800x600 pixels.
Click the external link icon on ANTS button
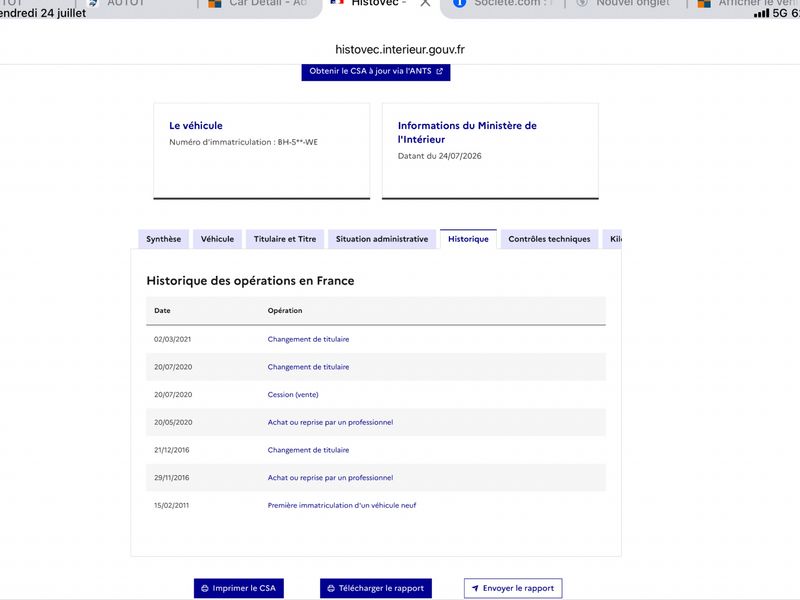(x=439, y=71)
